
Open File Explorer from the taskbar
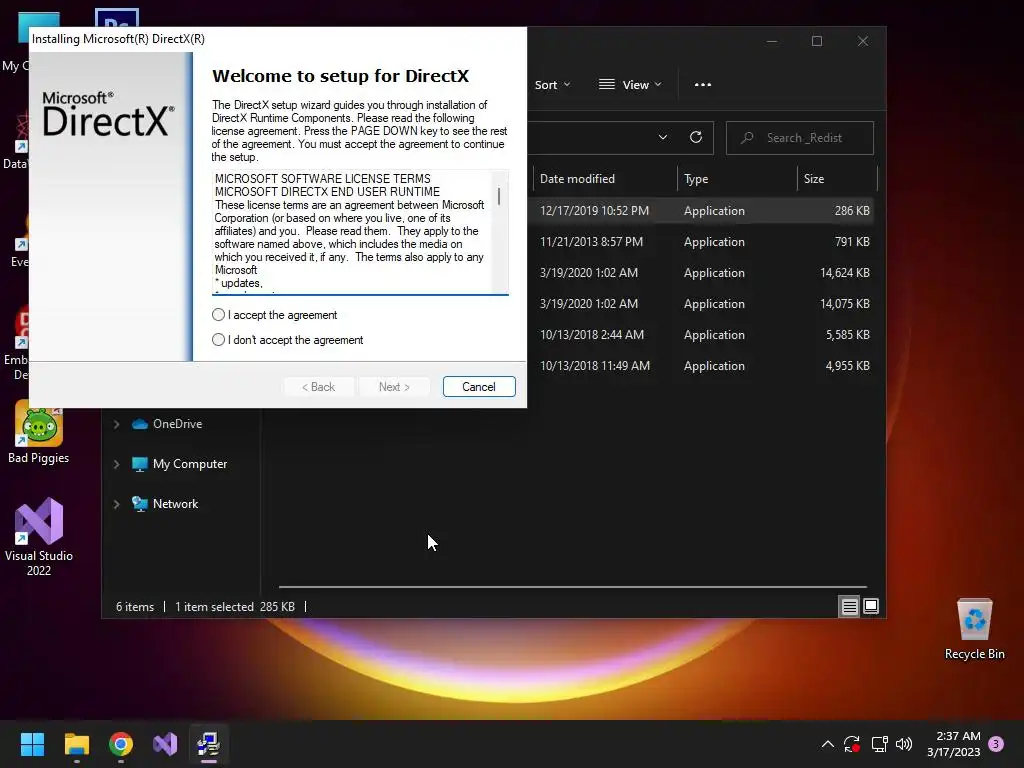(x=76, y=744)
